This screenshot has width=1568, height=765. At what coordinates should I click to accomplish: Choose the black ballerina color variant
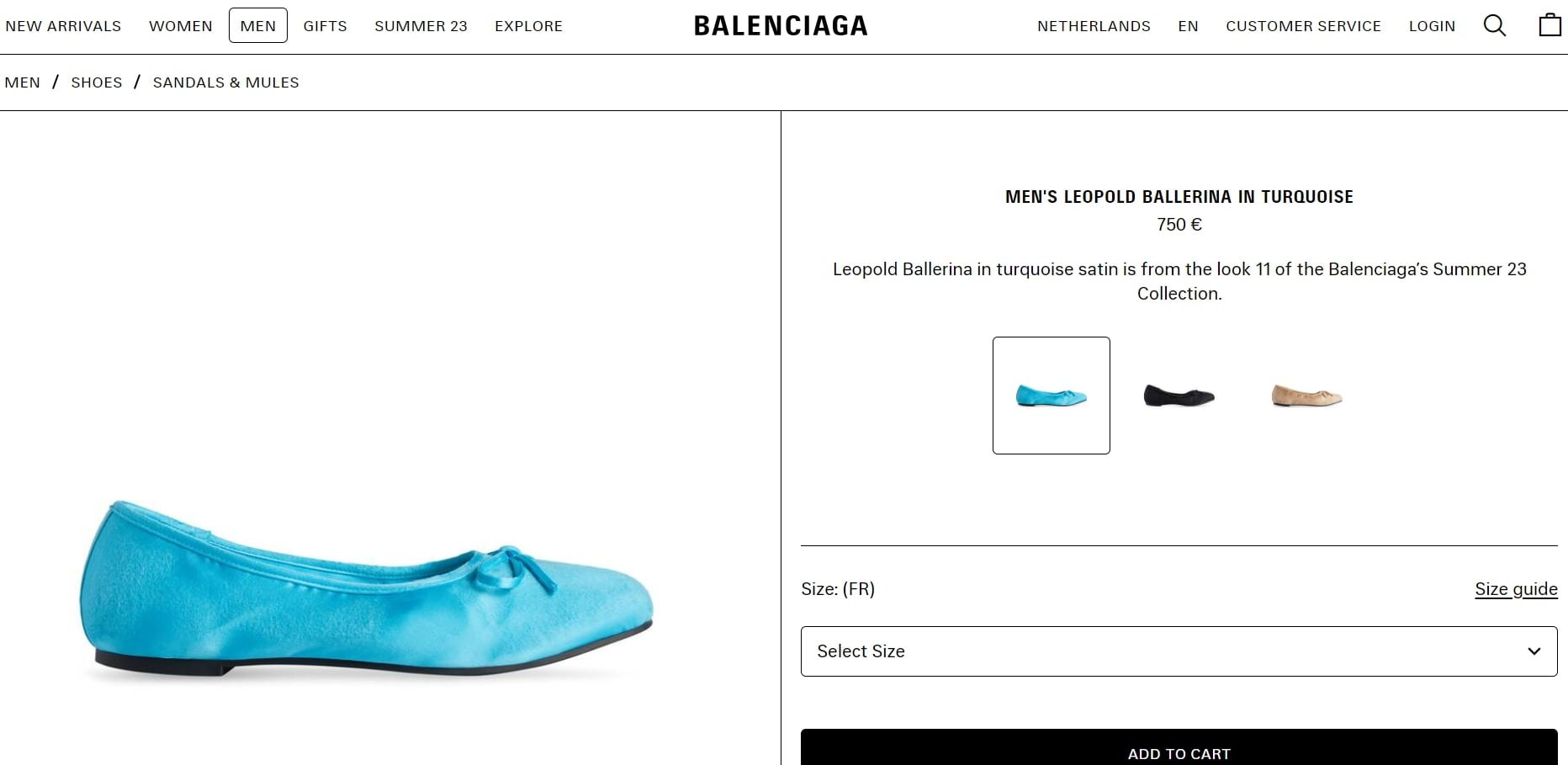coord(1179,396)
